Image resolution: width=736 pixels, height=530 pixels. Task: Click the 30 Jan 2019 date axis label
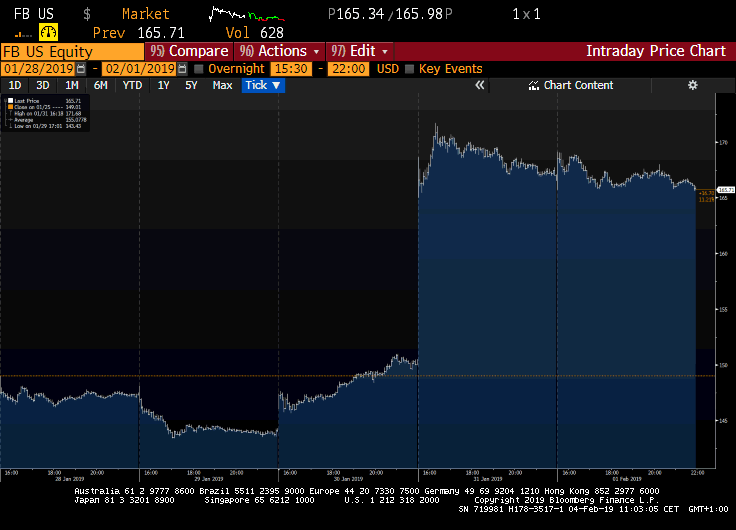(348, 479)
